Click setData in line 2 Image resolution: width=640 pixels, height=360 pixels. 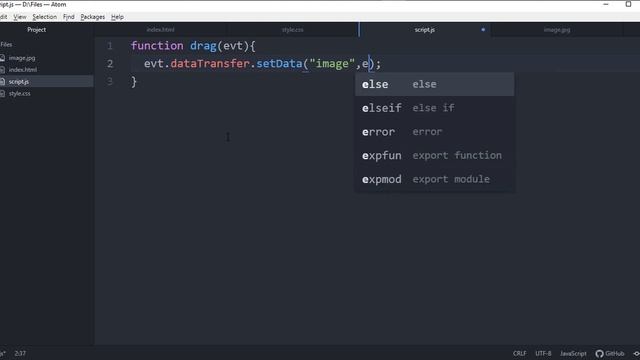(x=279, y=64)
